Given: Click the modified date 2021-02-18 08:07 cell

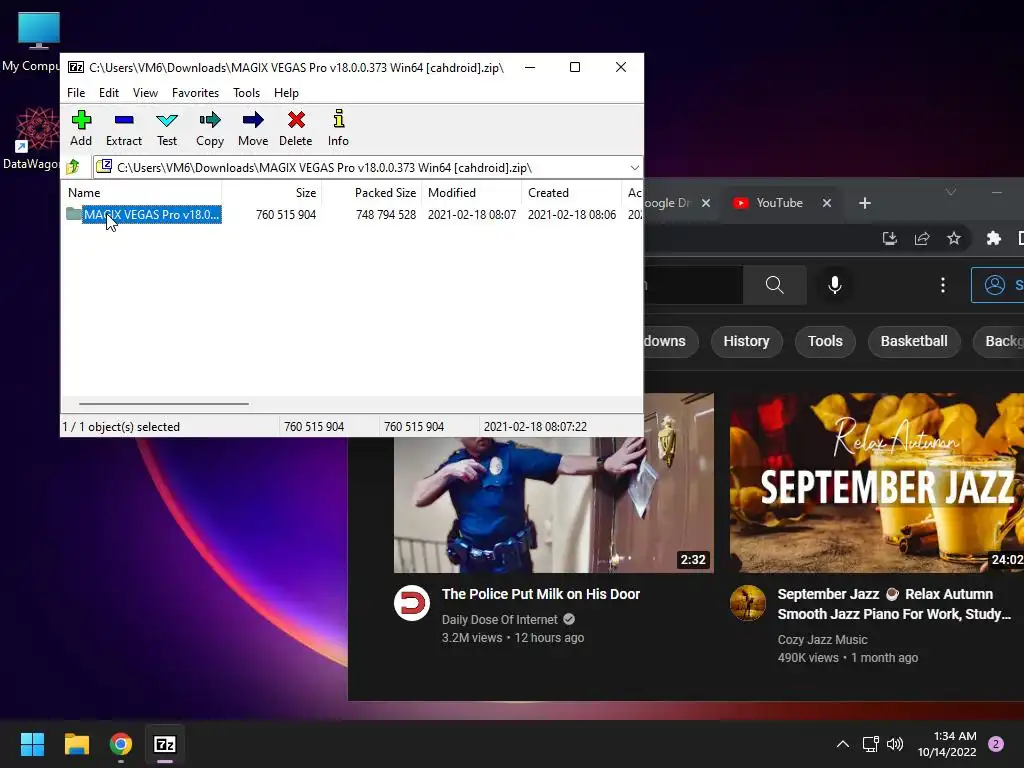Looking at the screenshot, I should click(x=472, y=214).
